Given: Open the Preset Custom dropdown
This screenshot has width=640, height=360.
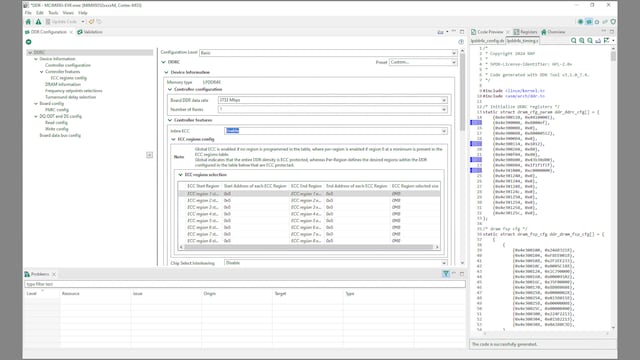Looking at the screenshot, I should tap(423, 62).
